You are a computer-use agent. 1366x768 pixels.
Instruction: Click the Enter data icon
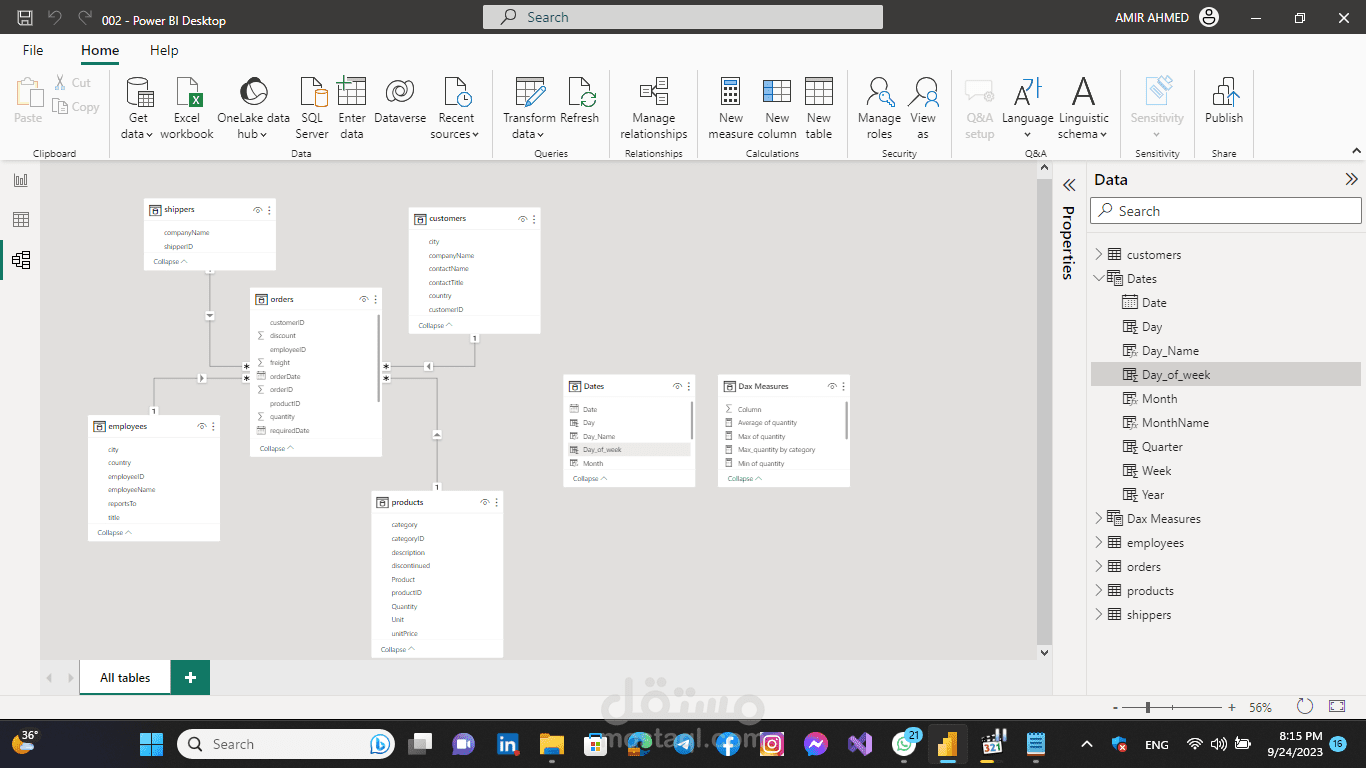pyautogui.click(x=352, y=92)
